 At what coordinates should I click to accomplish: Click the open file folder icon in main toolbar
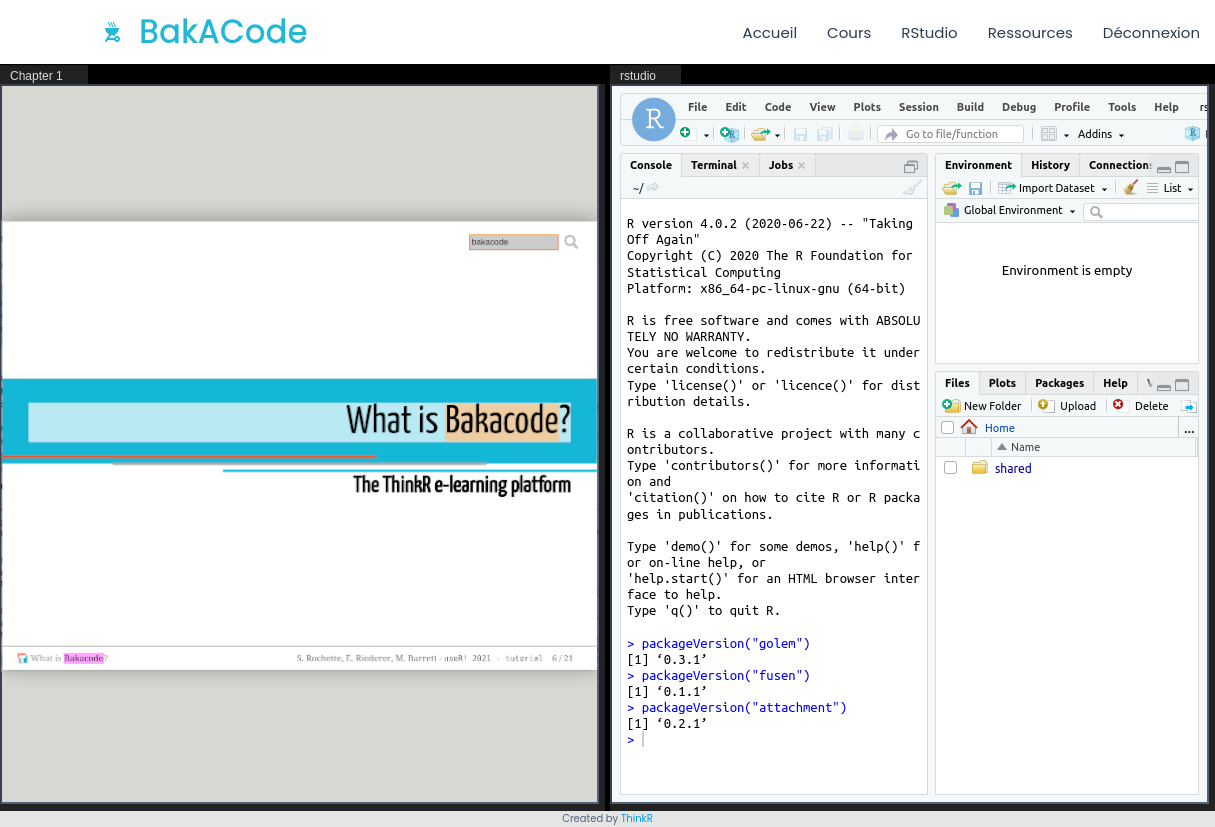coord(761,134)
